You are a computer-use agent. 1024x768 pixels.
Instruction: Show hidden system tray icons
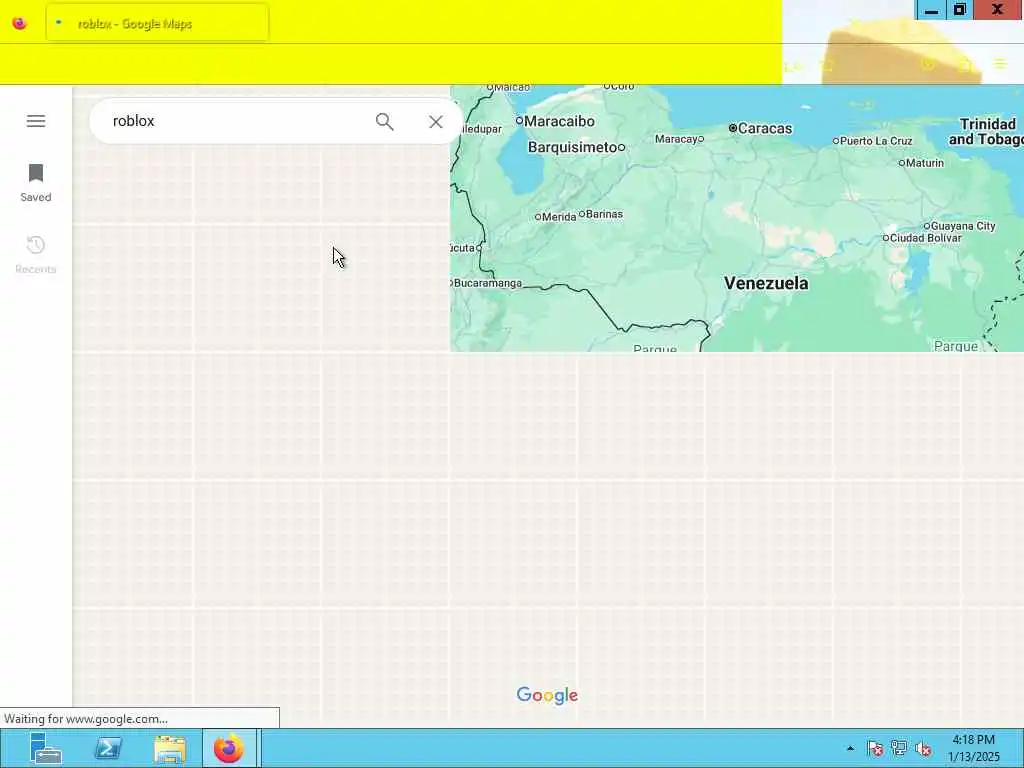[x=850, y=748]
